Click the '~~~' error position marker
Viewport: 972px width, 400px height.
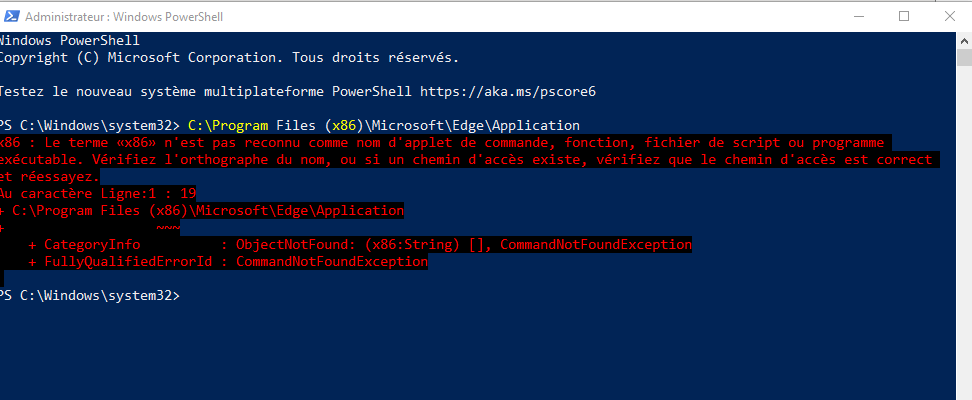click(x=169, y=228)
